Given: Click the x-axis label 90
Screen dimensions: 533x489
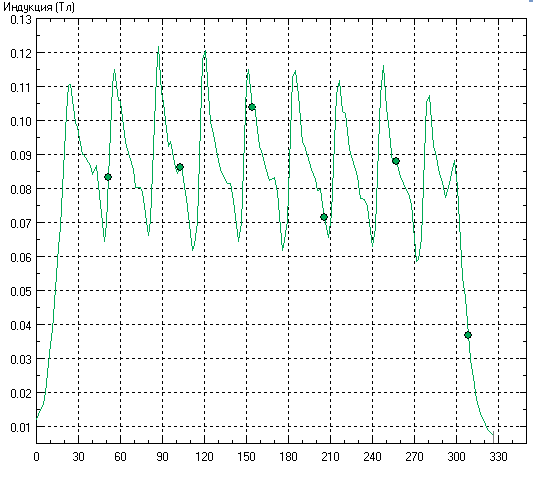Looking at the screenshot, I should [x=162, y=457].
